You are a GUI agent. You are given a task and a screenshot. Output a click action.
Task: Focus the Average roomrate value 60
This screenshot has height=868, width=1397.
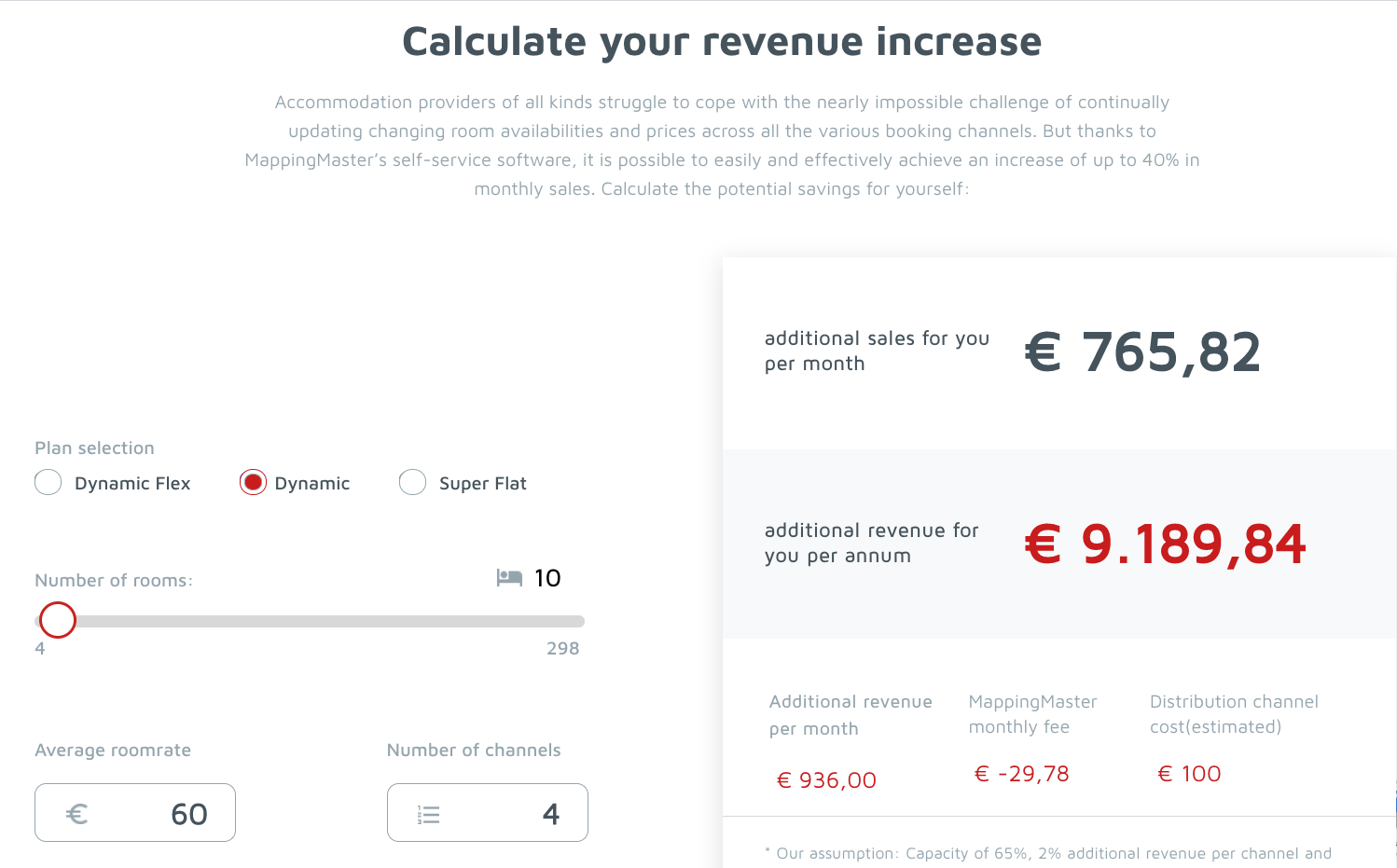click(188, 814)
